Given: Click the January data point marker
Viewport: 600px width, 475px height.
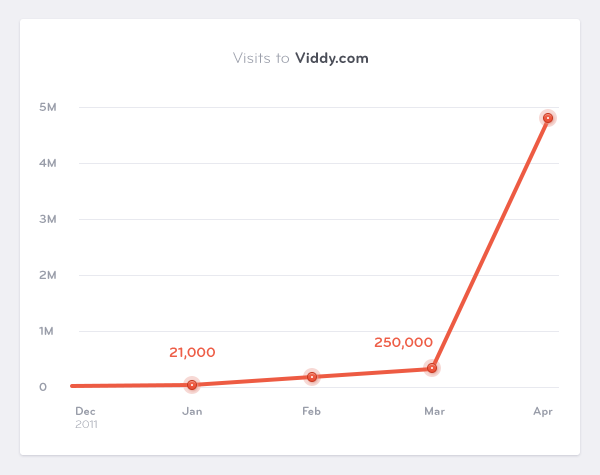Looking at the screenshot, I should point(192,385).
